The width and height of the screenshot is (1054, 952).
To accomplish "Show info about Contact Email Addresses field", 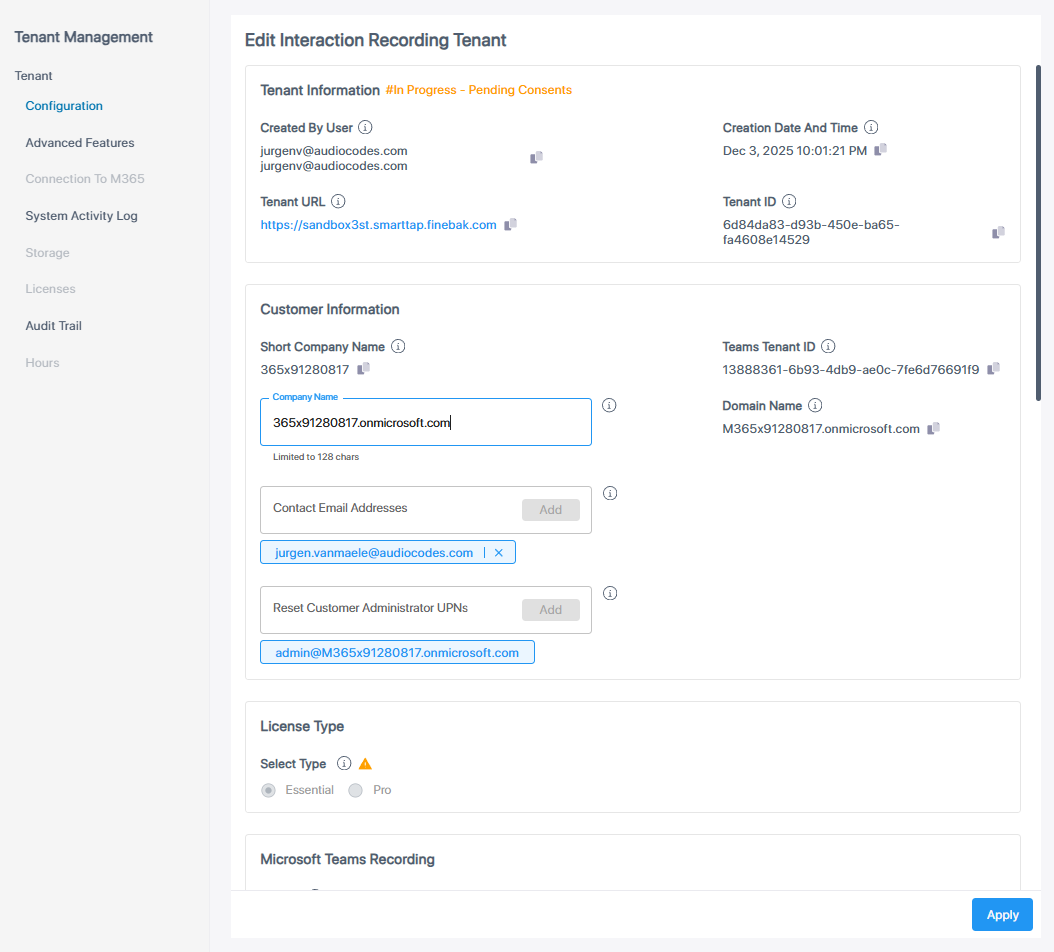I will [x=610, y=493].
